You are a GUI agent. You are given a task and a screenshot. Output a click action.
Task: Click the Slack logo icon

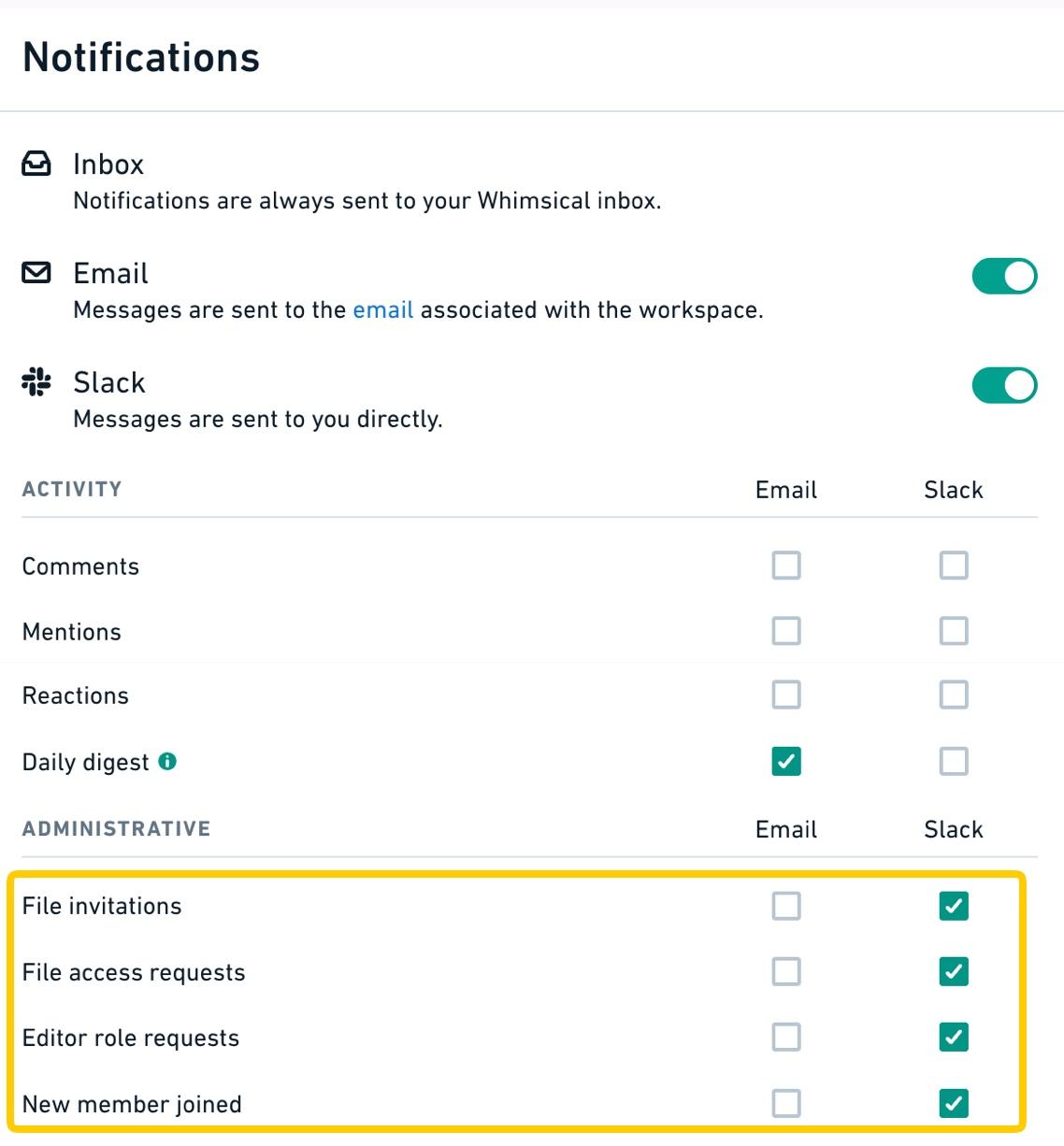[x=36, y=382]
